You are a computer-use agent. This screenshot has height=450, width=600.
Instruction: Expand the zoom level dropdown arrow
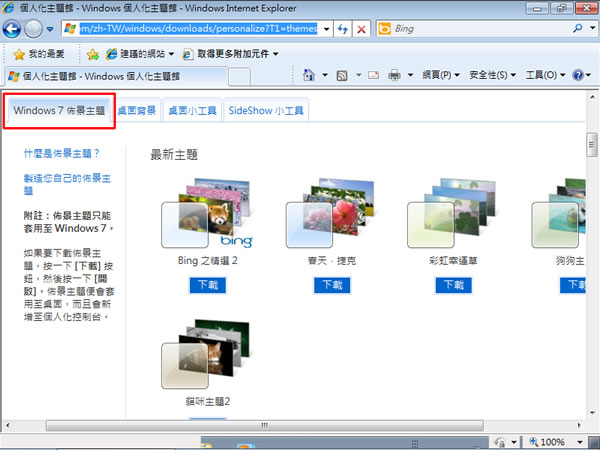coord(580,442)
